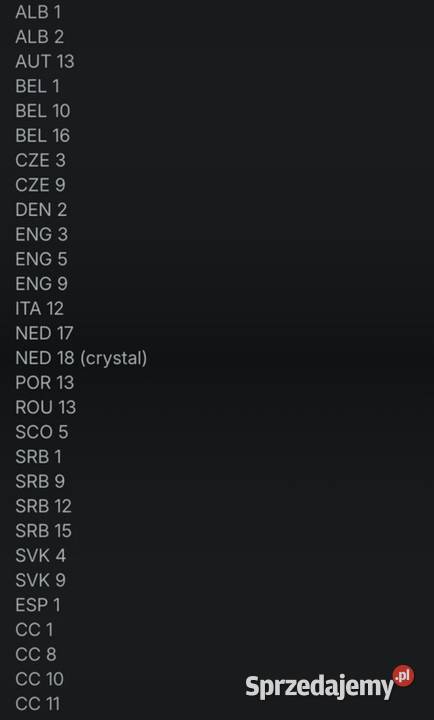The height and width of the screenshot is (720, 434).
Task: Click on BEL 16 text
Action: pos(43,135)
